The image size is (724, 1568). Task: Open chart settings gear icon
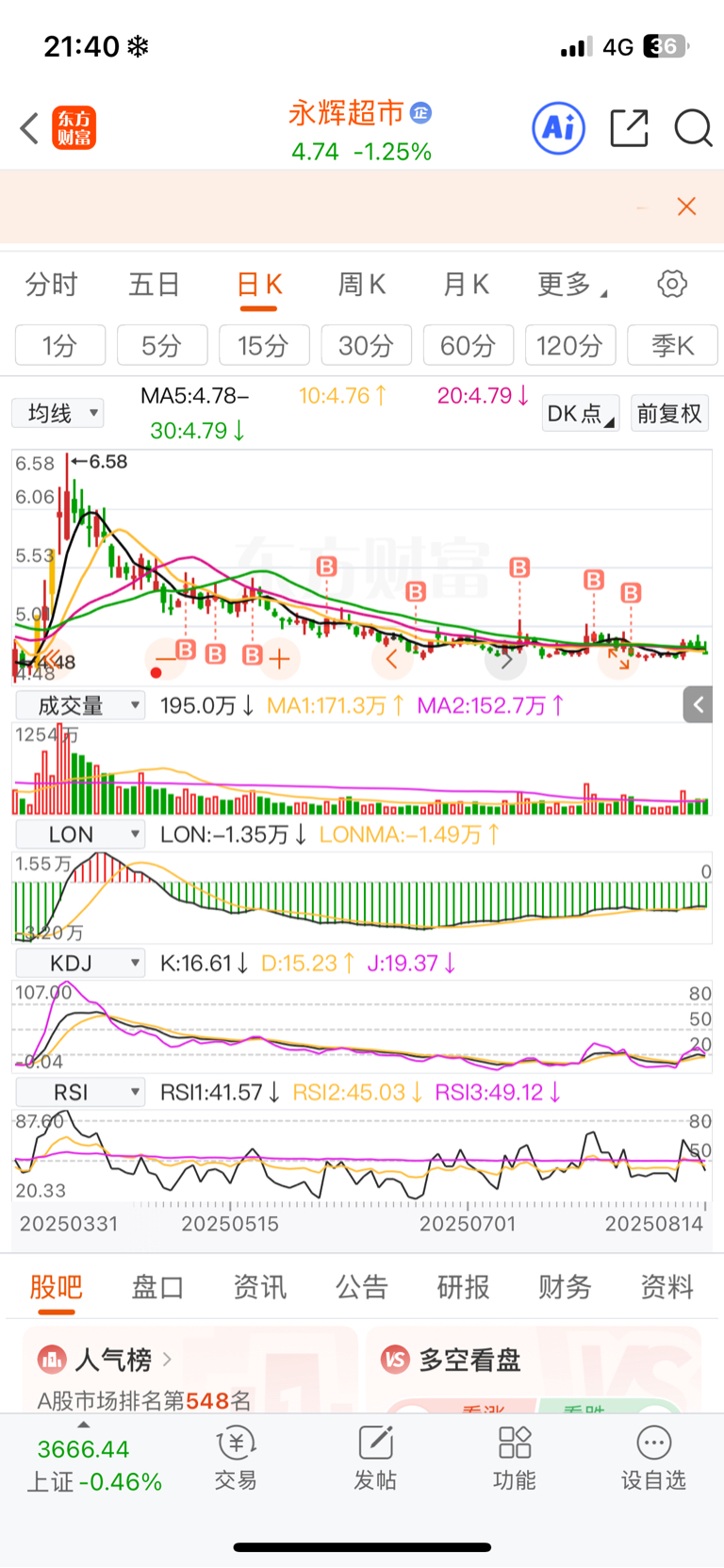pos(672,284)
